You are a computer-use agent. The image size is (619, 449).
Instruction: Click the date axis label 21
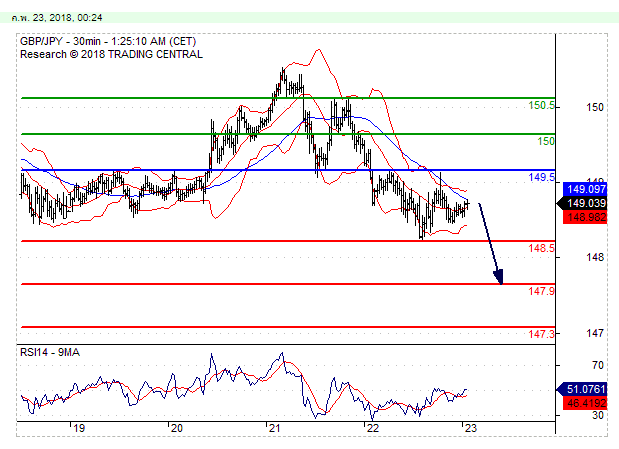click(274, 428)
